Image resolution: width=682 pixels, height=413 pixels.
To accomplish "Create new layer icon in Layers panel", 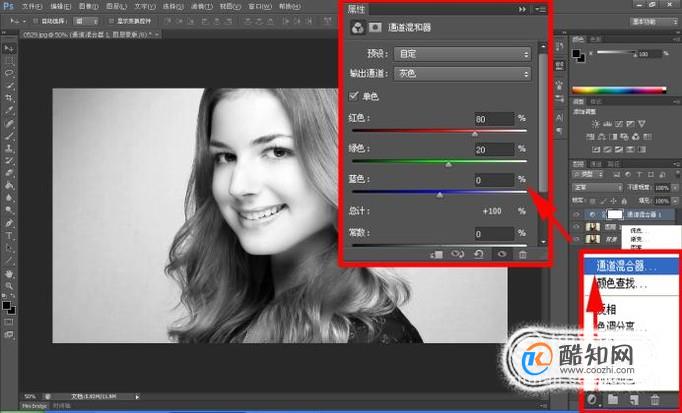I will pyautogui.click(x=634, y=399).
